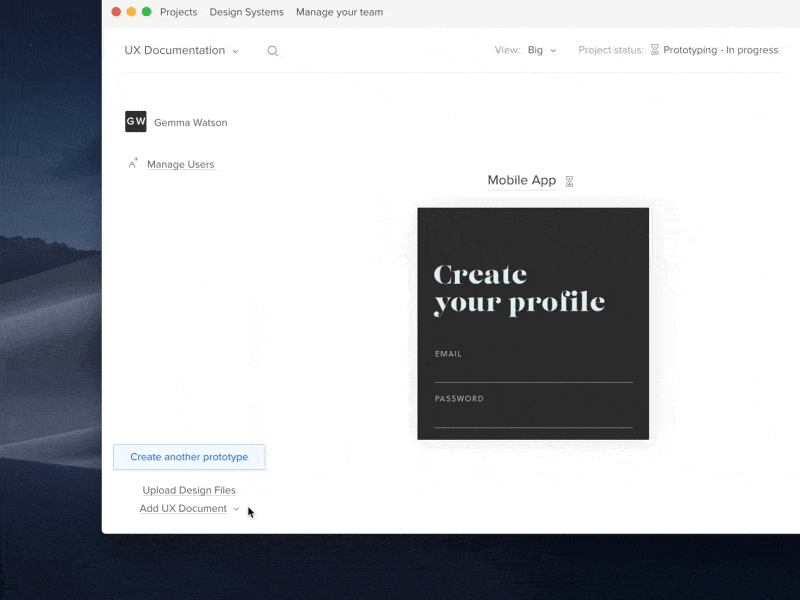This screenshot has width=800, height=600.
Task: Expand the UX Documentation project dropdown
Action: 181,51
